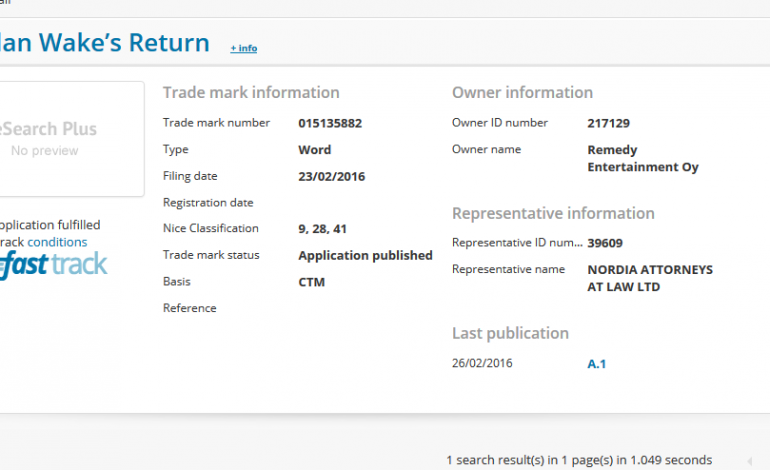Click the 'Trade mark information' section heading
This screenshot has width=770, height=470.
(251, 93)
